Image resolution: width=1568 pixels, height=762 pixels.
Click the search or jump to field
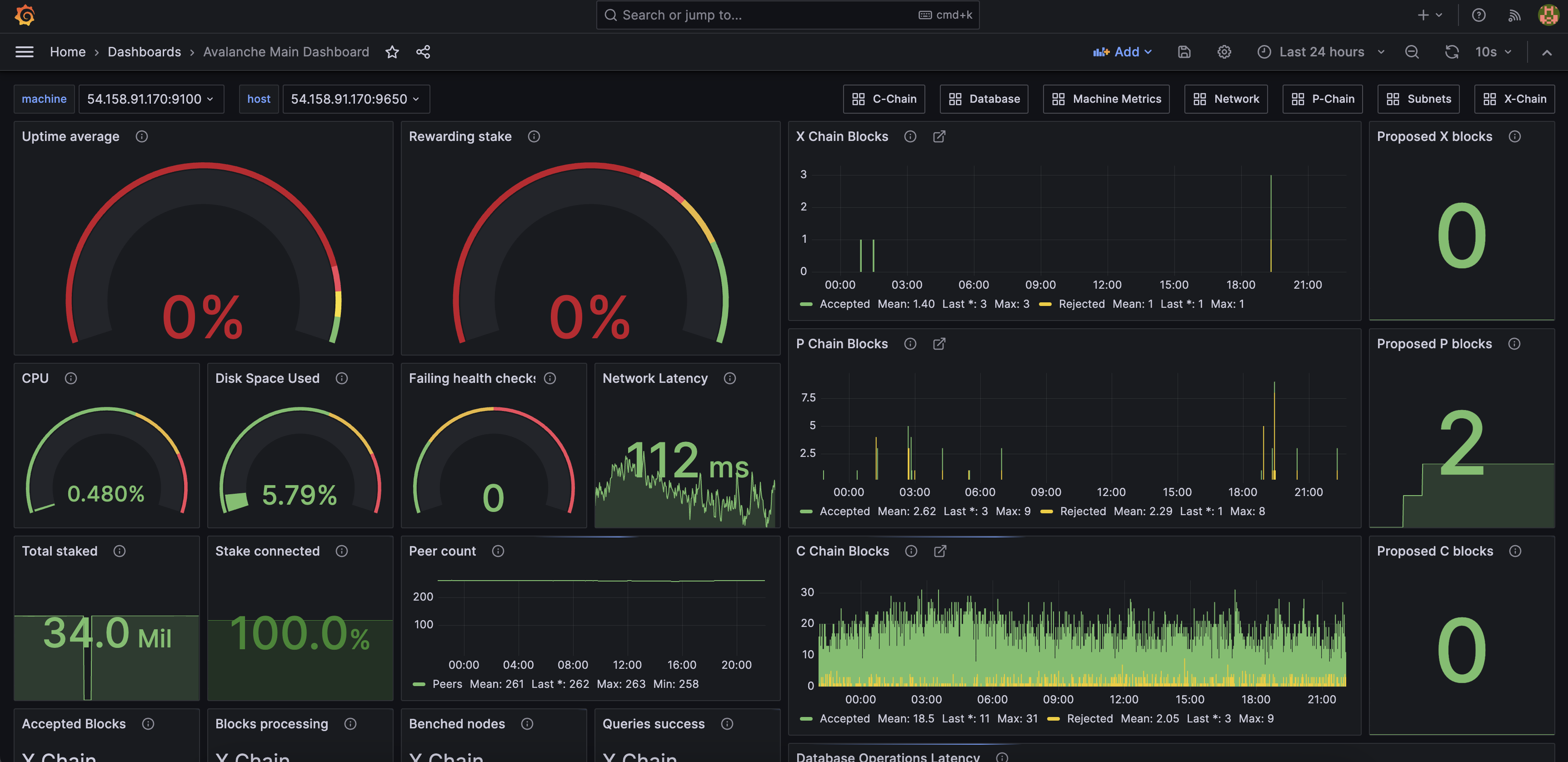787,15
